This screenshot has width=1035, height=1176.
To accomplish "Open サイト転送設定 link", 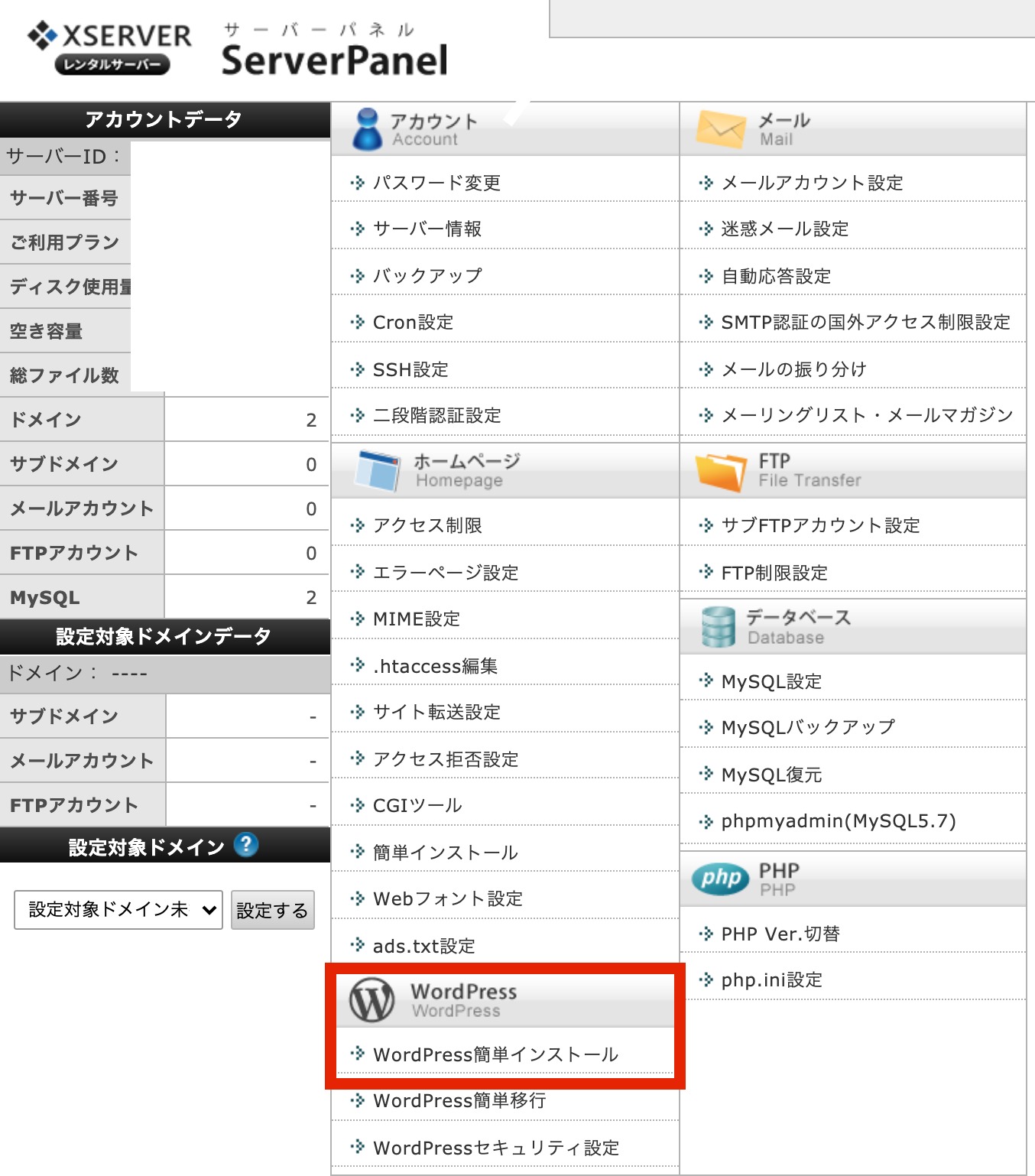I will (x=436, y=712).
